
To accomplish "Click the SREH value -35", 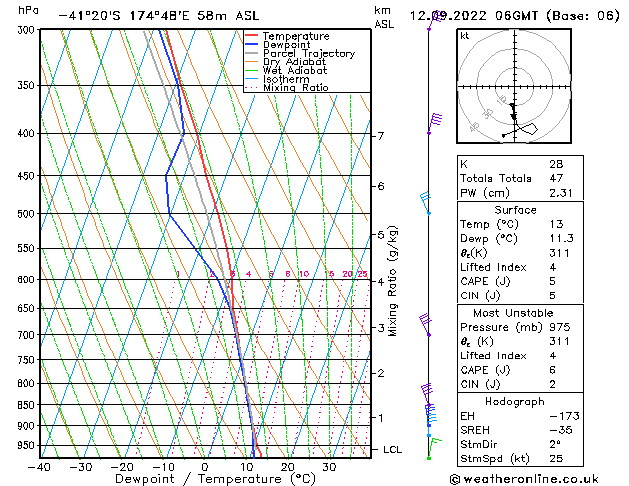I will [561, 430].
